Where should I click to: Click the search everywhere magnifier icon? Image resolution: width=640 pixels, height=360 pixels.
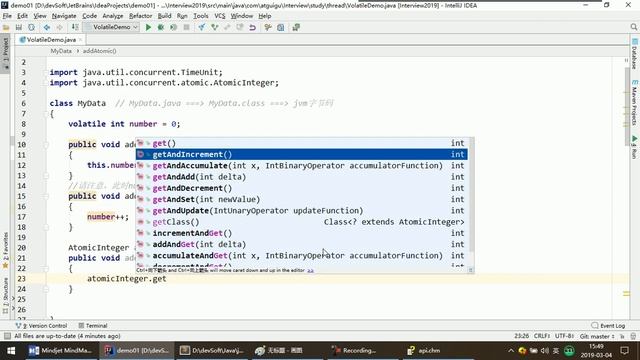coord(633,27)
